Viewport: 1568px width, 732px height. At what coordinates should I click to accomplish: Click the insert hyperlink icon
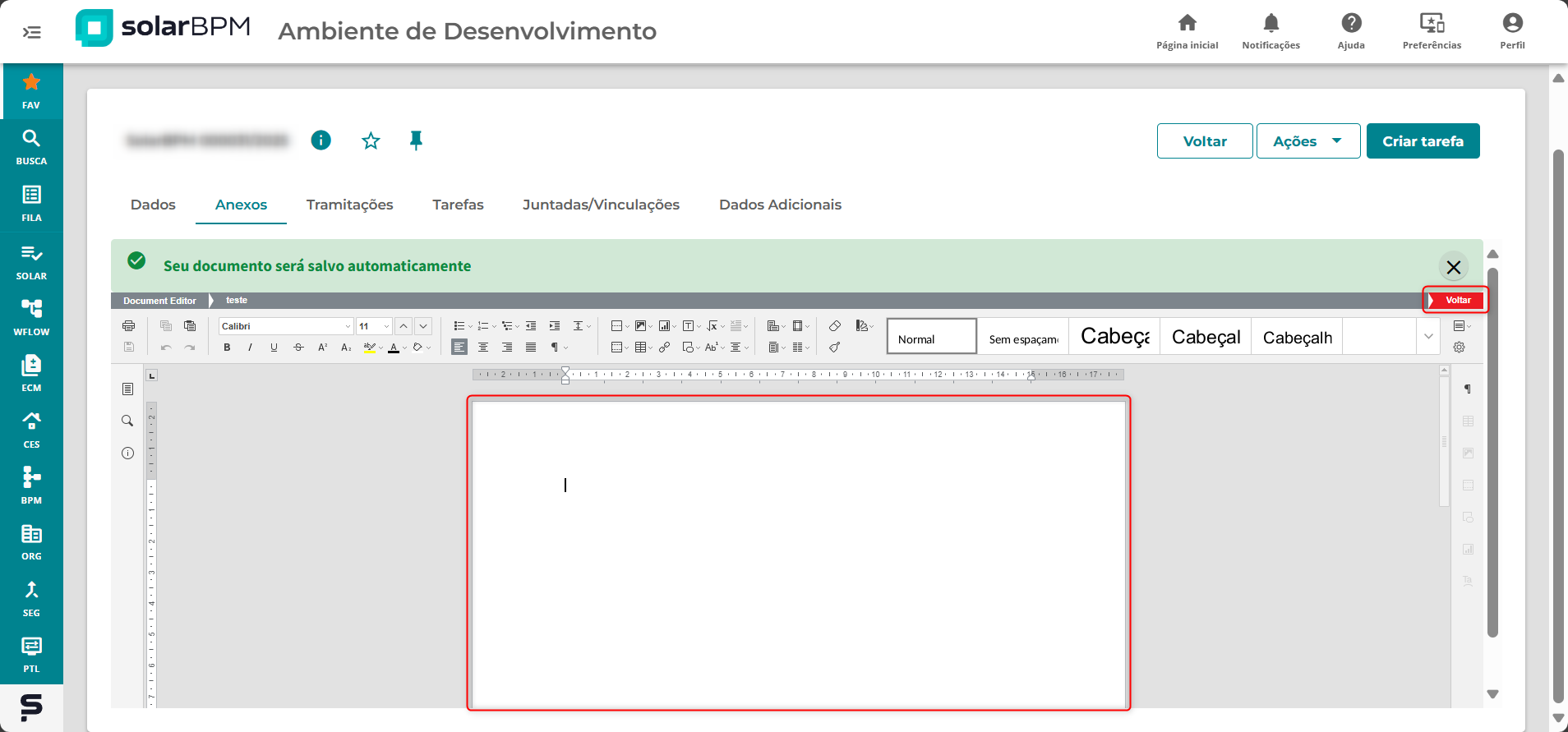(664, 348)
